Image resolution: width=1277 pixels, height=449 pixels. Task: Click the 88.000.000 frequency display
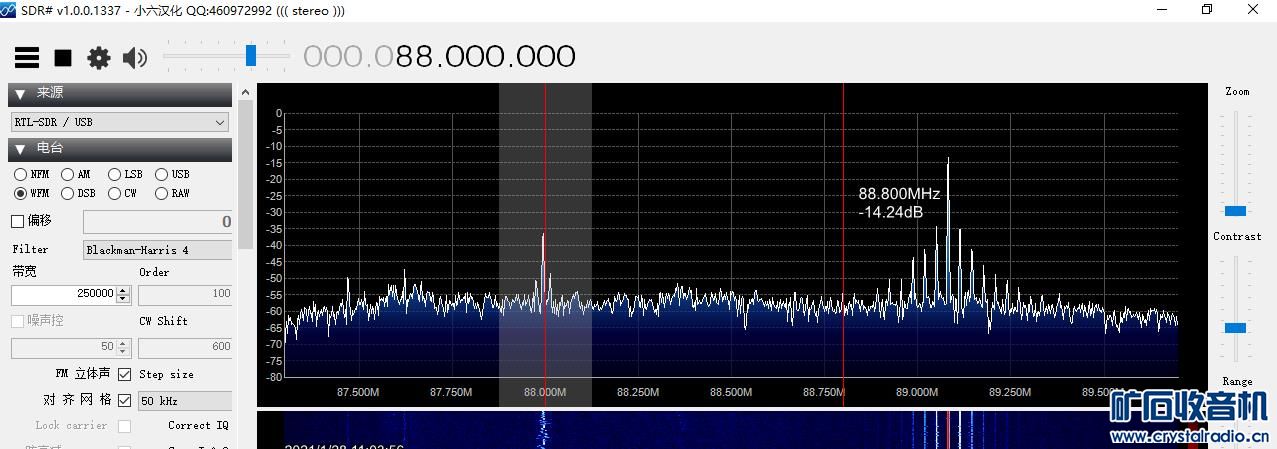point(485,56)
